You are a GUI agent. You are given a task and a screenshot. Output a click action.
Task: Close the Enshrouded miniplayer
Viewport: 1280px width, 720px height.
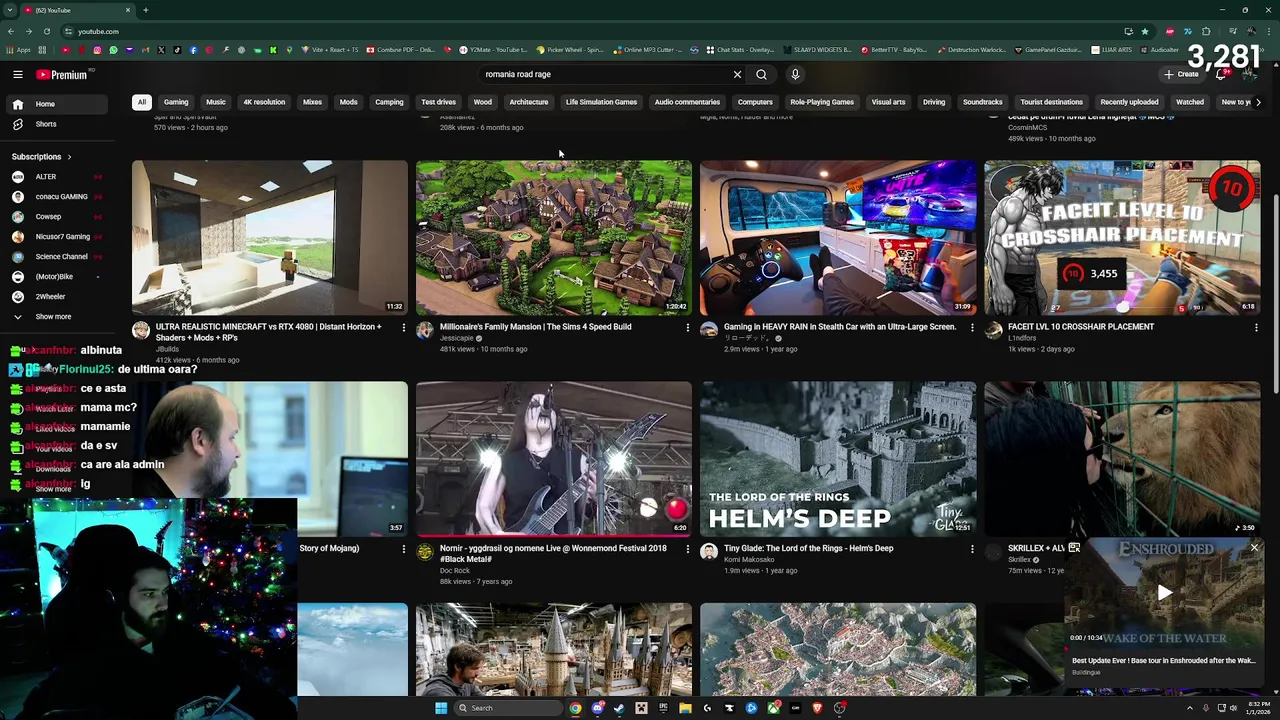click(1254, 548)
